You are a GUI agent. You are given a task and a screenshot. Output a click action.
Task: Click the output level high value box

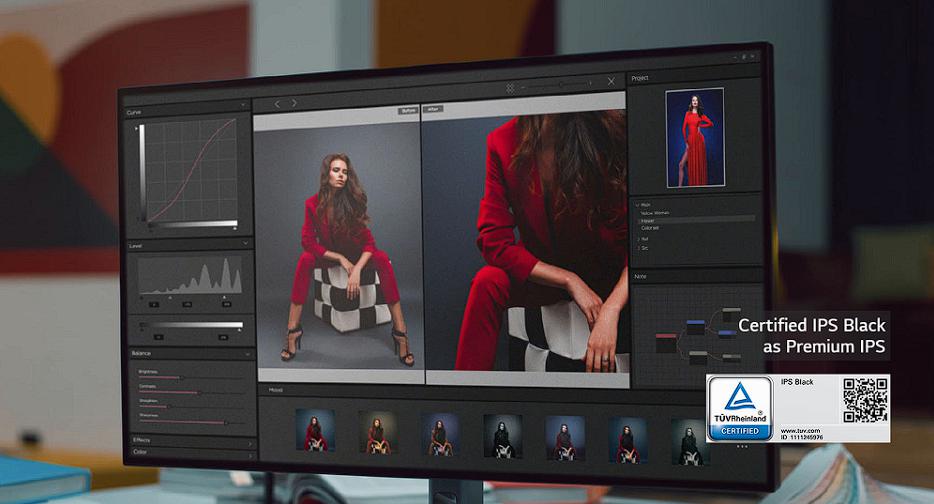tap(223, 337)
